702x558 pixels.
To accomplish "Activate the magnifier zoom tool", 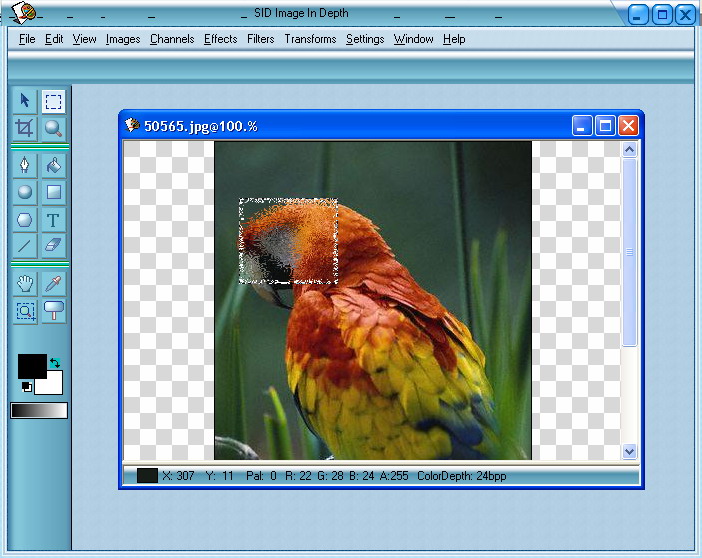I will tap(54, 128).
